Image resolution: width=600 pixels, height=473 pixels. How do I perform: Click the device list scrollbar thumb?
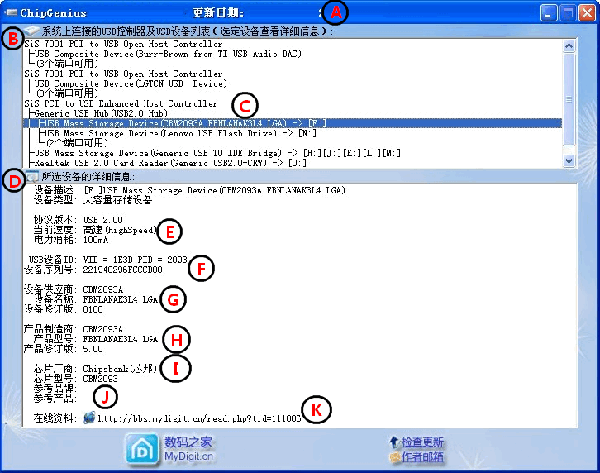(x=569, y=99)
